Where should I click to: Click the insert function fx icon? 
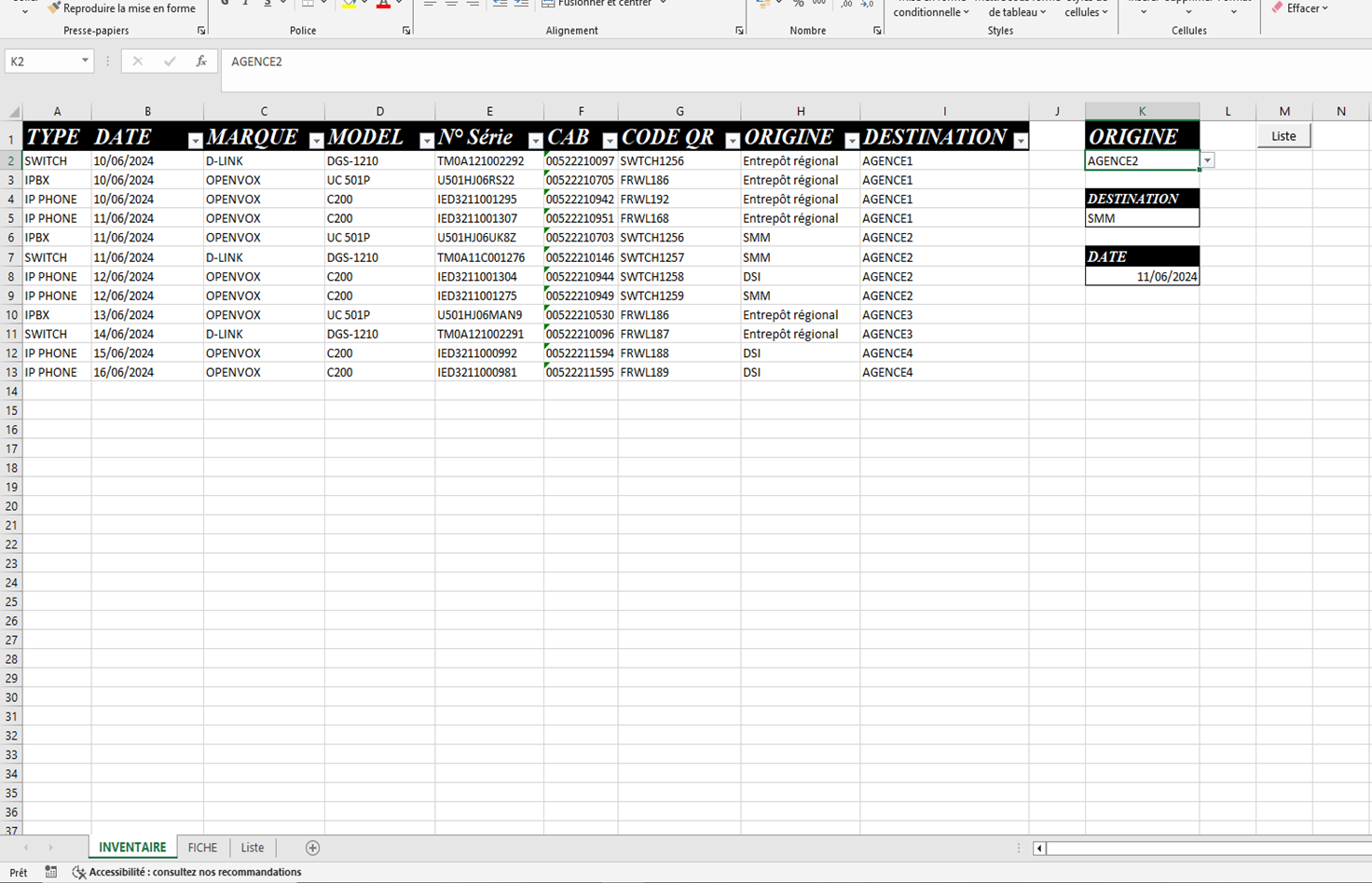(201, 62)
